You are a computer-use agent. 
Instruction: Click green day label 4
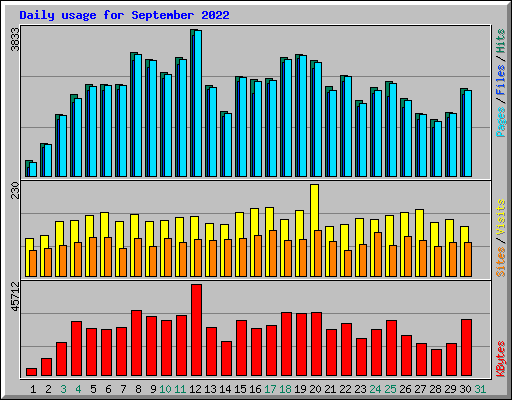coord(78,389)
